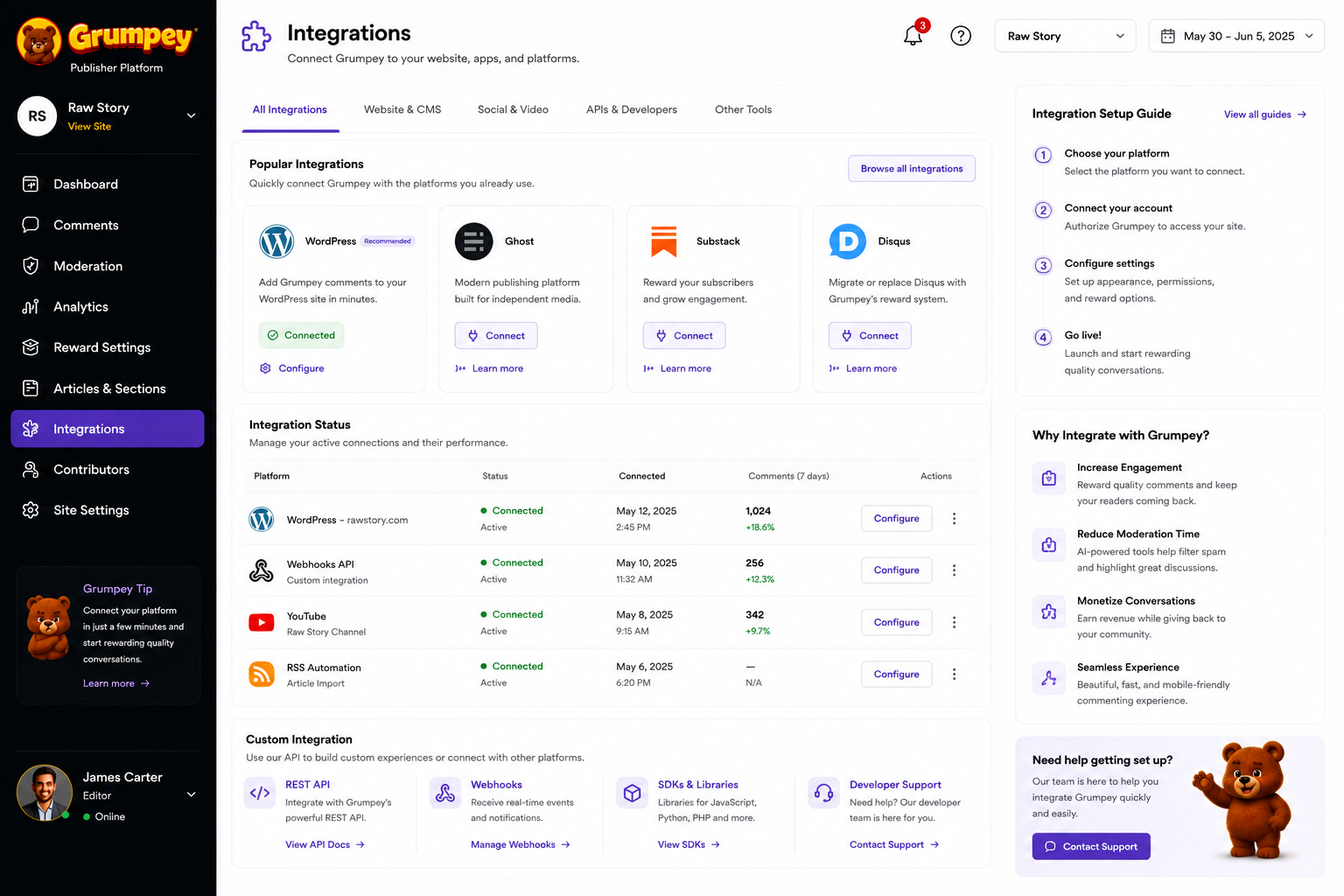This screenshot has width=1344, height=896.
Task: Open more actions for Webhooks API row
Action: pos(954,570)
